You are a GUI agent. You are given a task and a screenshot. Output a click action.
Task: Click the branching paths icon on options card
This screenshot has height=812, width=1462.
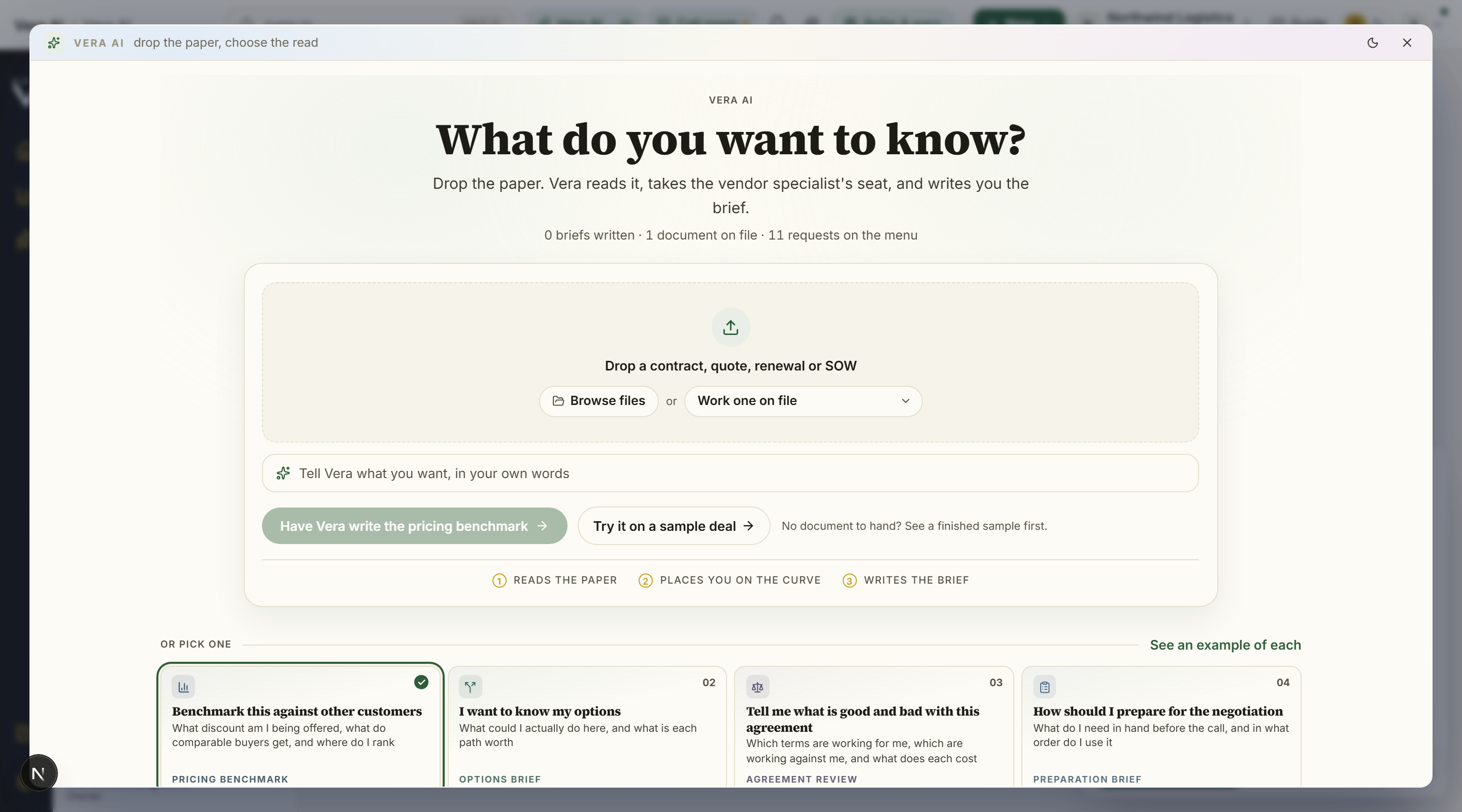pyautogui.click(x=471, y=687)
